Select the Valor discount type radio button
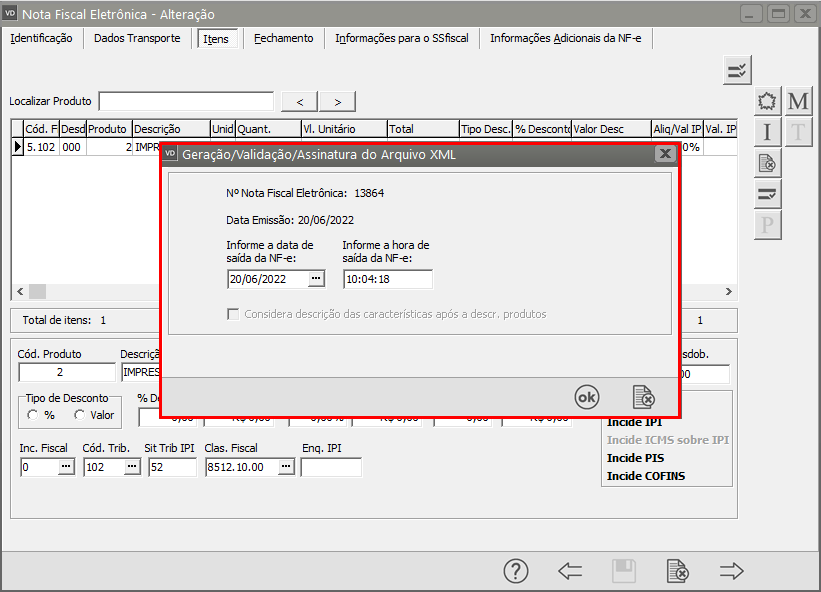The height and width of the screenshot is (592, 821). pyautogui.click(x=80, y=415)
